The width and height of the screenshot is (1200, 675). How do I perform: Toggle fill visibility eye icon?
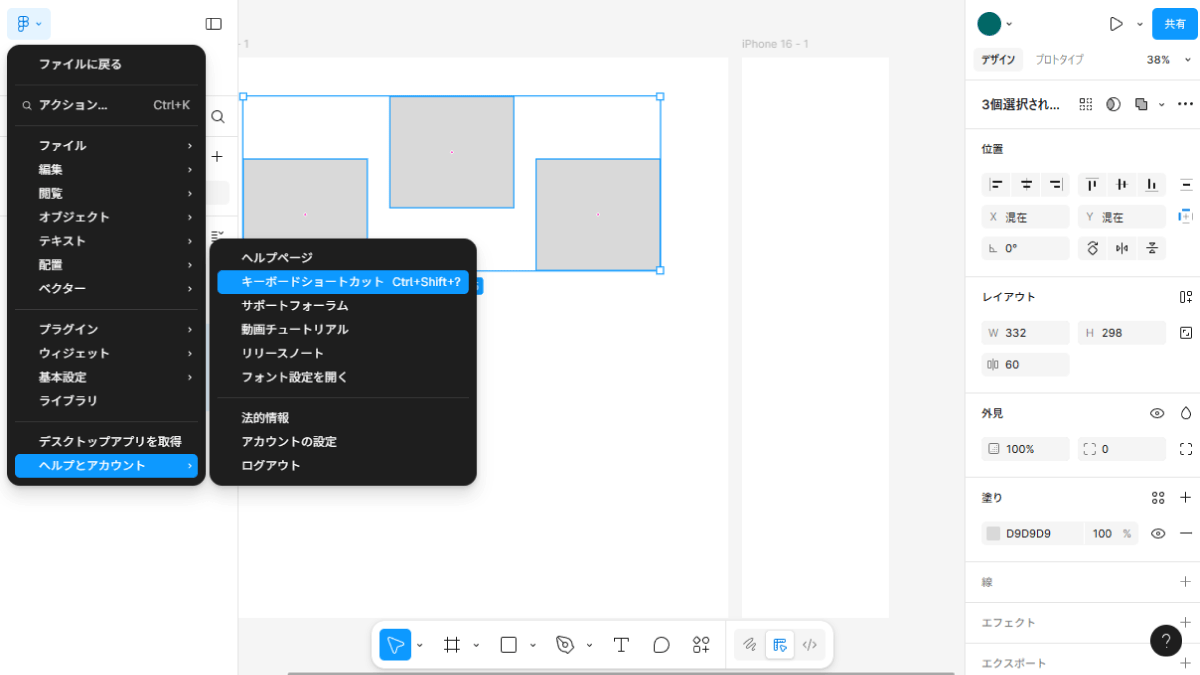[x=1158, y=534]
